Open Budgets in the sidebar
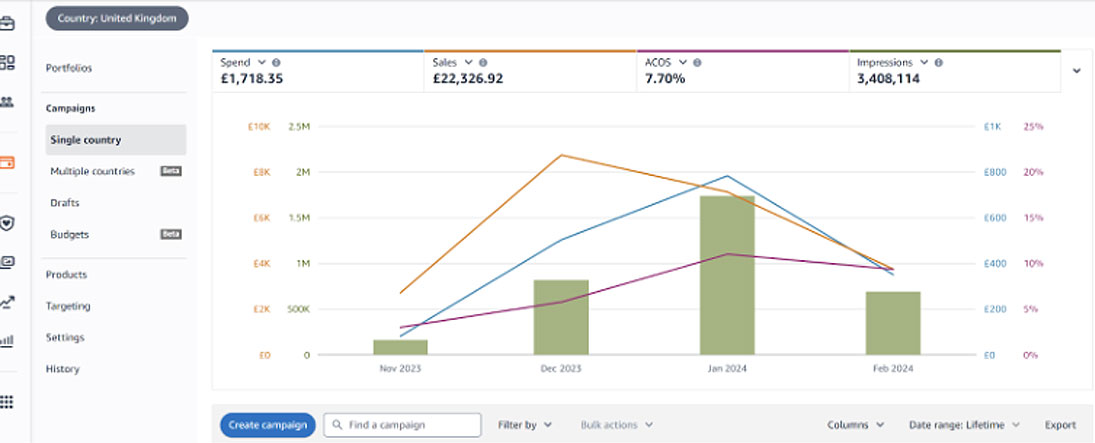 (69, 235)
